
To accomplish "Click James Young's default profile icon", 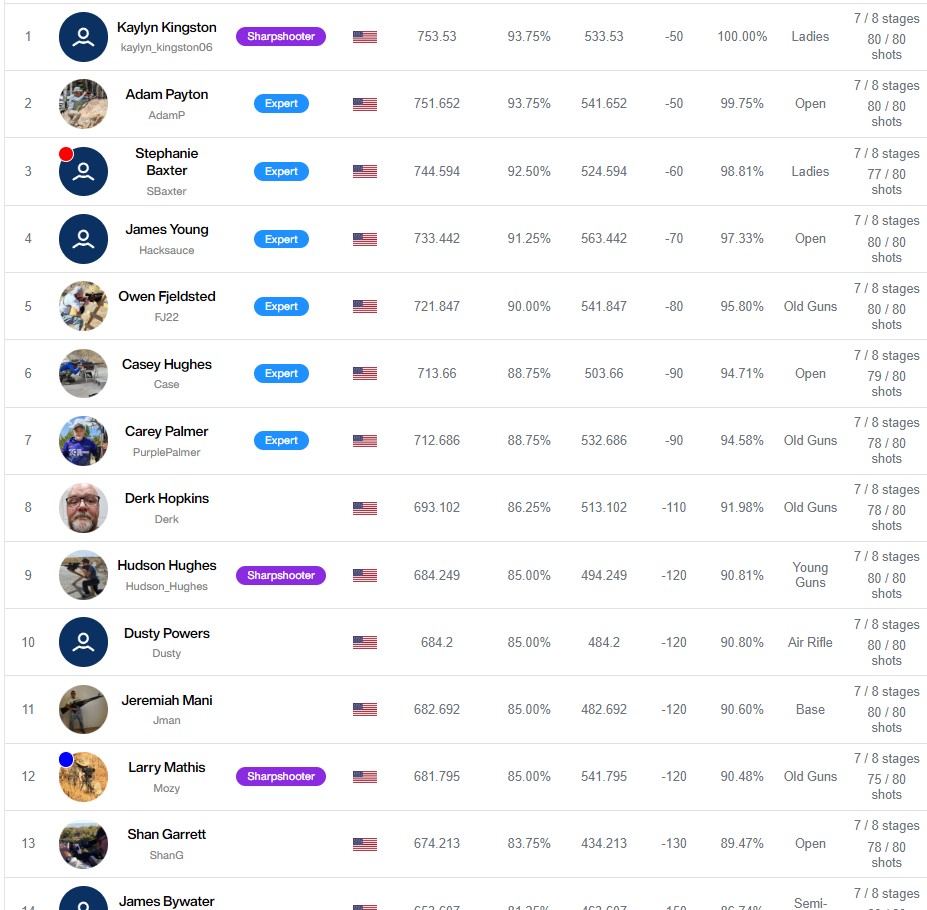I will [83, 239].
